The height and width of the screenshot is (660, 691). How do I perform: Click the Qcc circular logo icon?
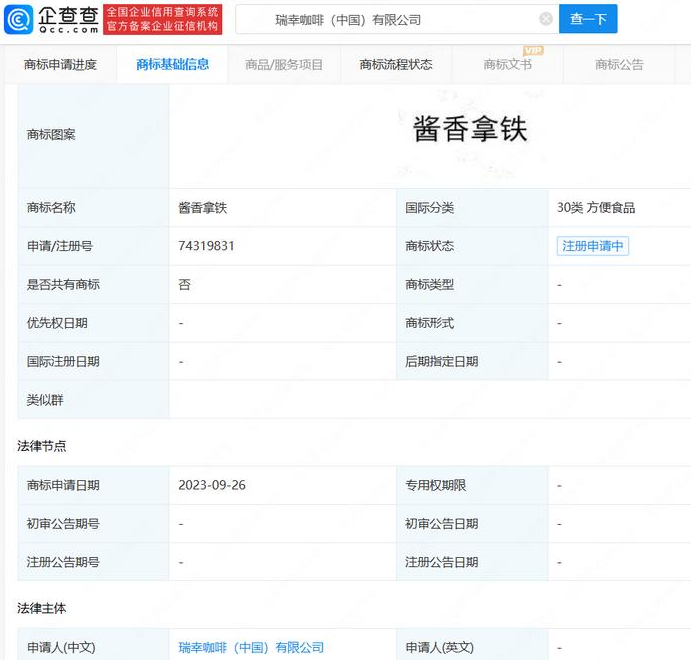[x=20, y=19]
